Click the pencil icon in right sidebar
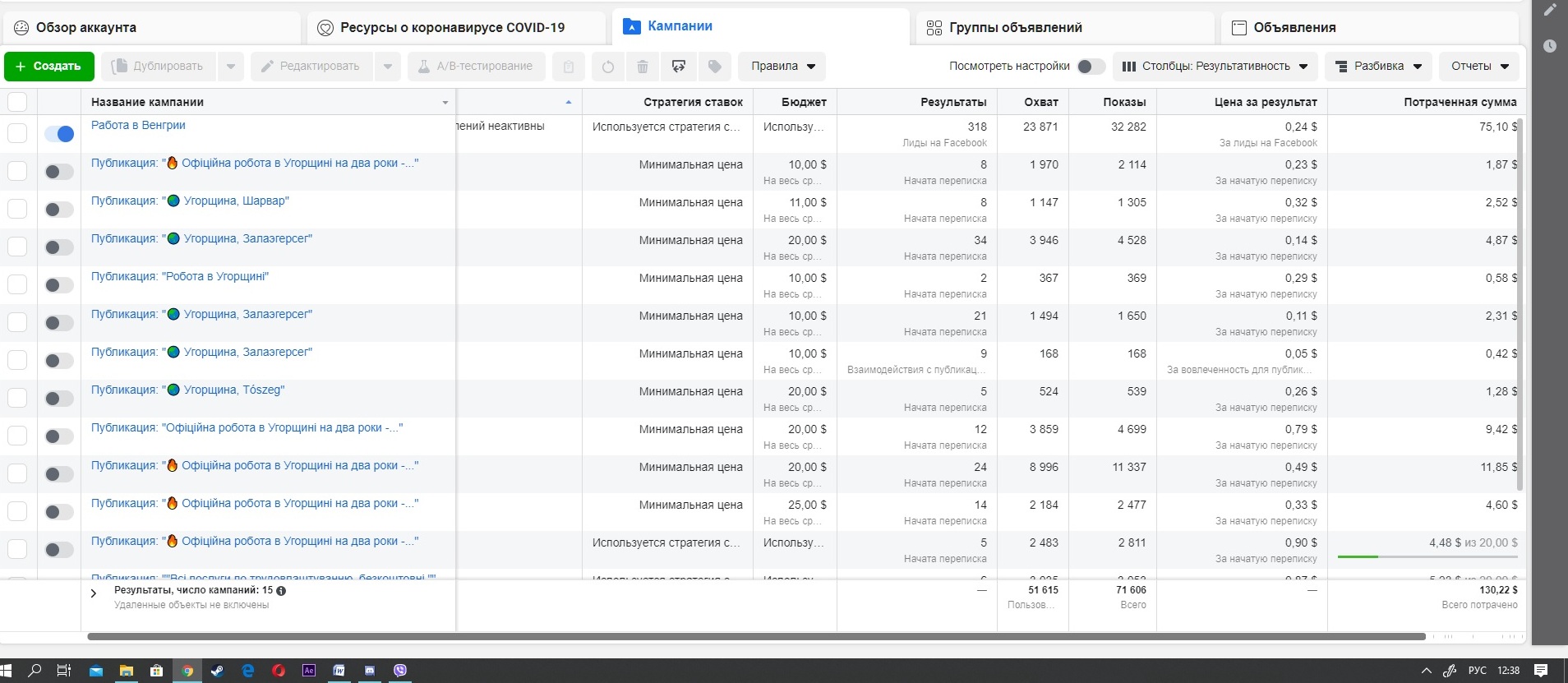 1550,11
